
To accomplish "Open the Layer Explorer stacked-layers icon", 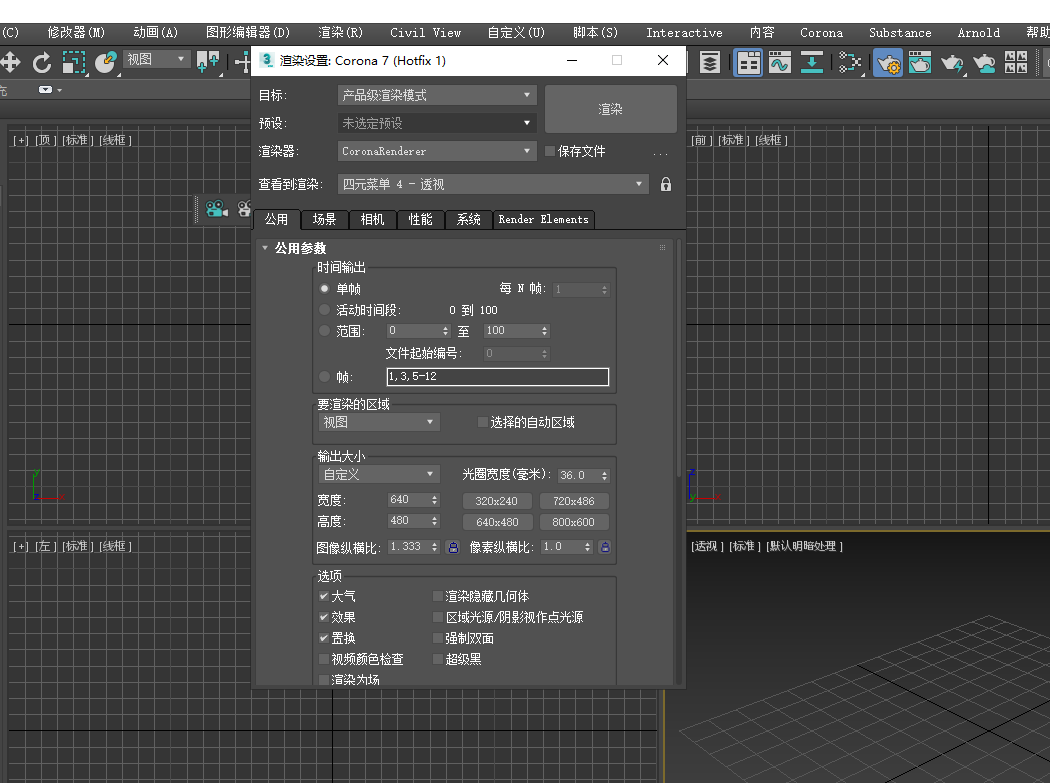I will [x=709, y=63].
